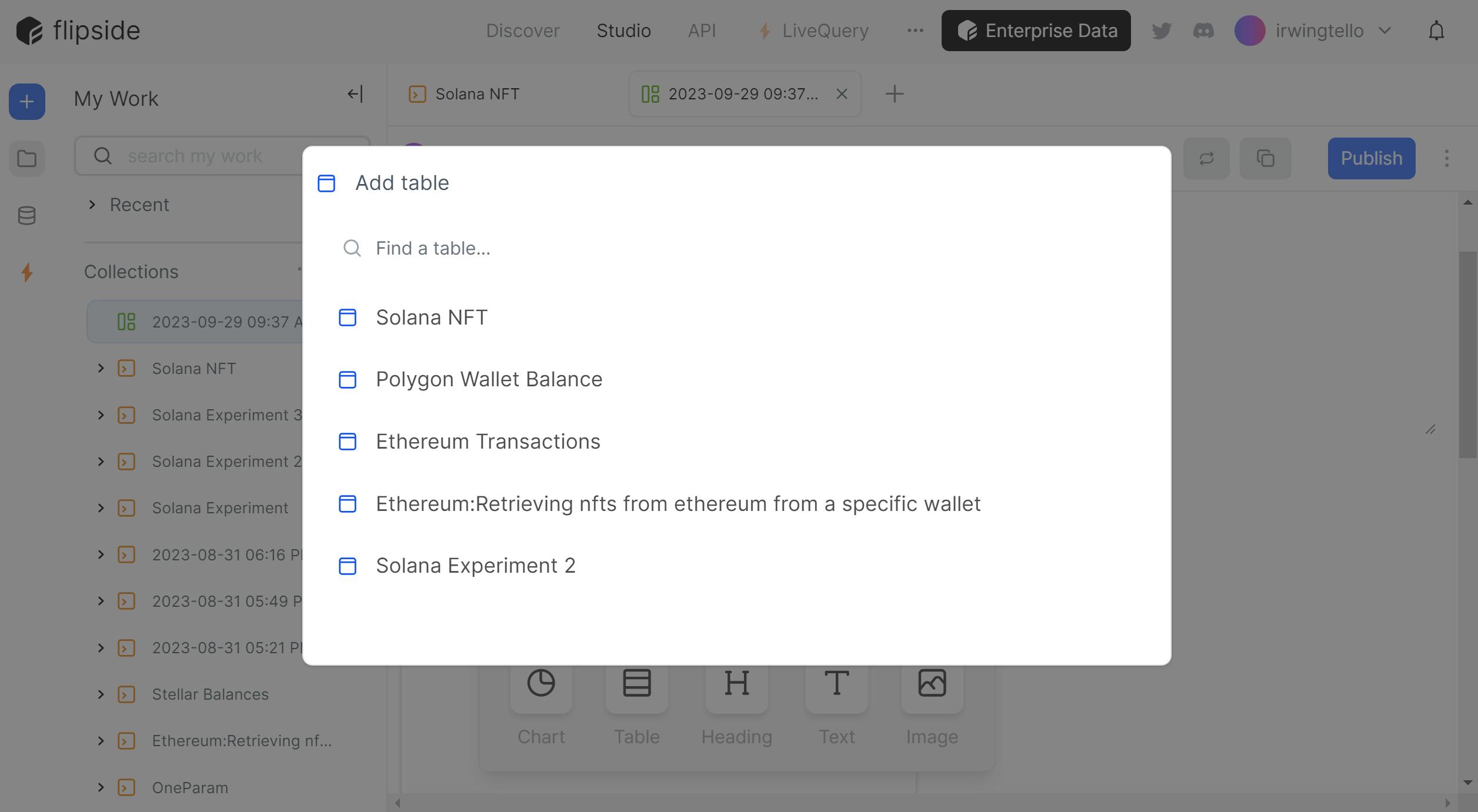Expand the Recent section
Screen dimensions: 1478x812
coord(92,205)
